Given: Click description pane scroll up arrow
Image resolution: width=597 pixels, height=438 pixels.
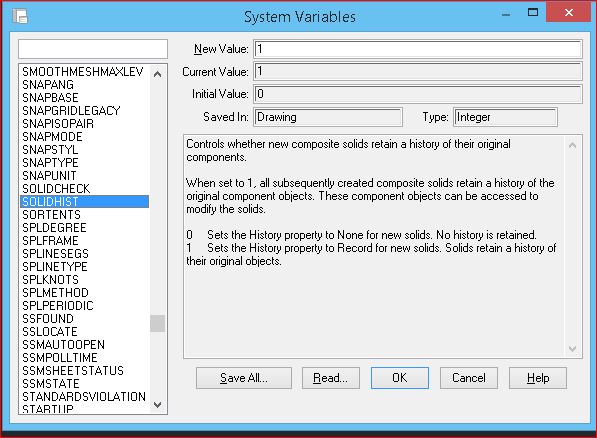Looking at the screenshot, I should pos(572,145).
